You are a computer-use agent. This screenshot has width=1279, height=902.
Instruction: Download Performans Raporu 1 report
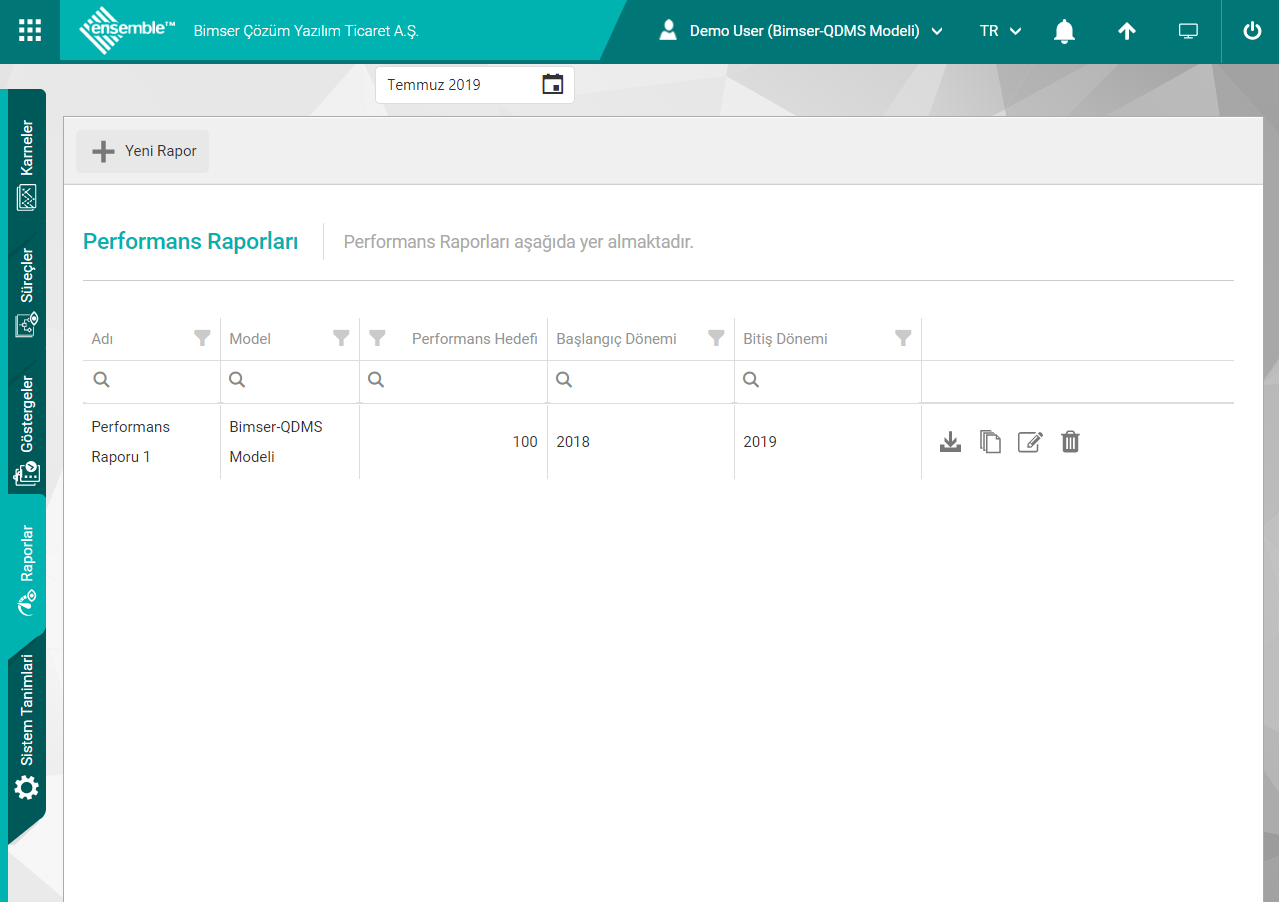point(950,441)
